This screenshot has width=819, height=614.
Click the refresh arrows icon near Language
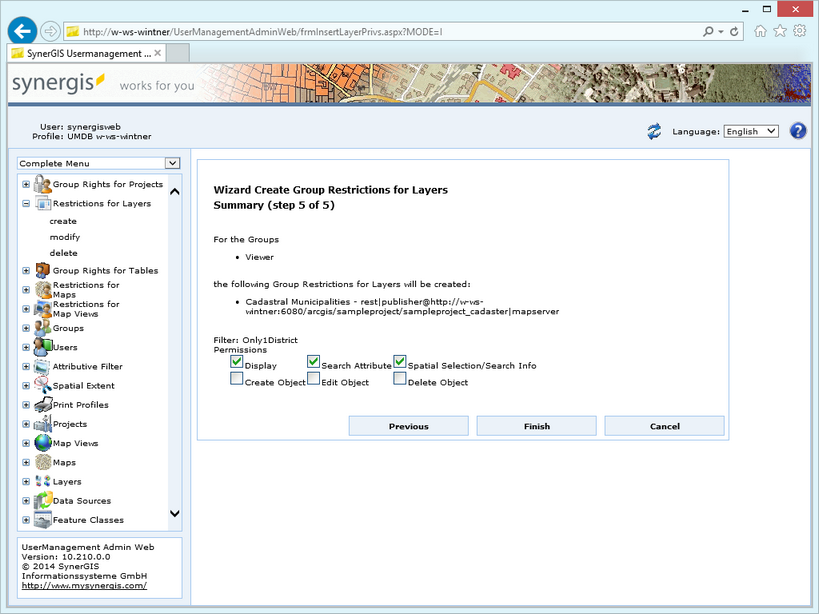pyautogui.click(x=656, y=129)
